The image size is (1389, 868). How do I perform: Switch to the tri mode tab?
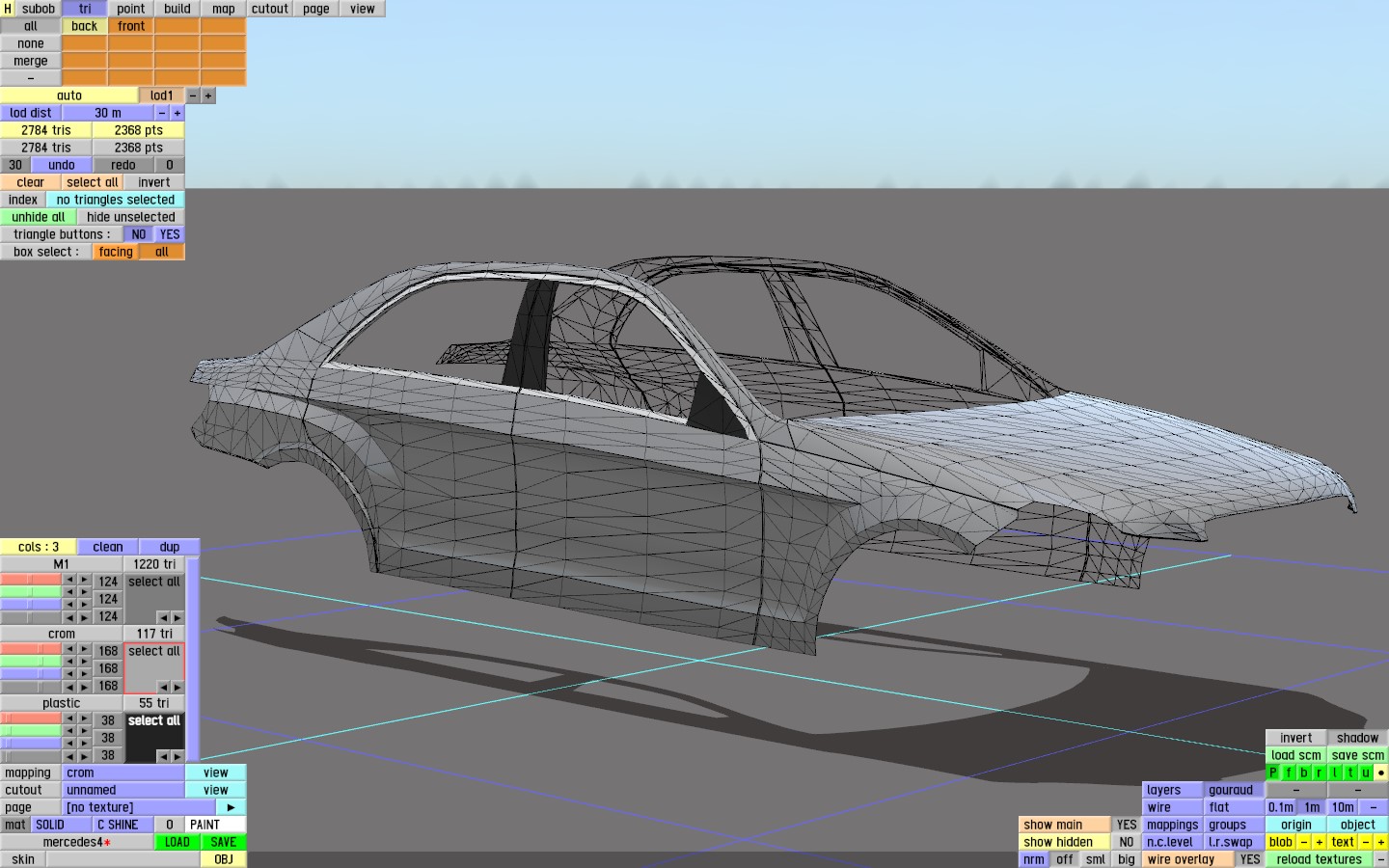85,9
